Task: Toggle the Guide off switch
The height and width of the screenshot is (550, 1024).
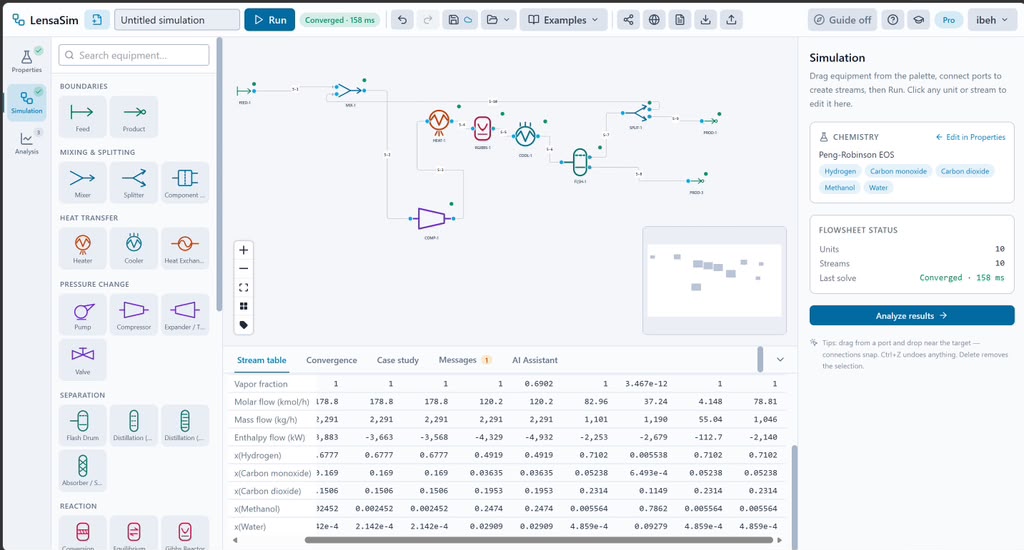Action: click(842, 20)
